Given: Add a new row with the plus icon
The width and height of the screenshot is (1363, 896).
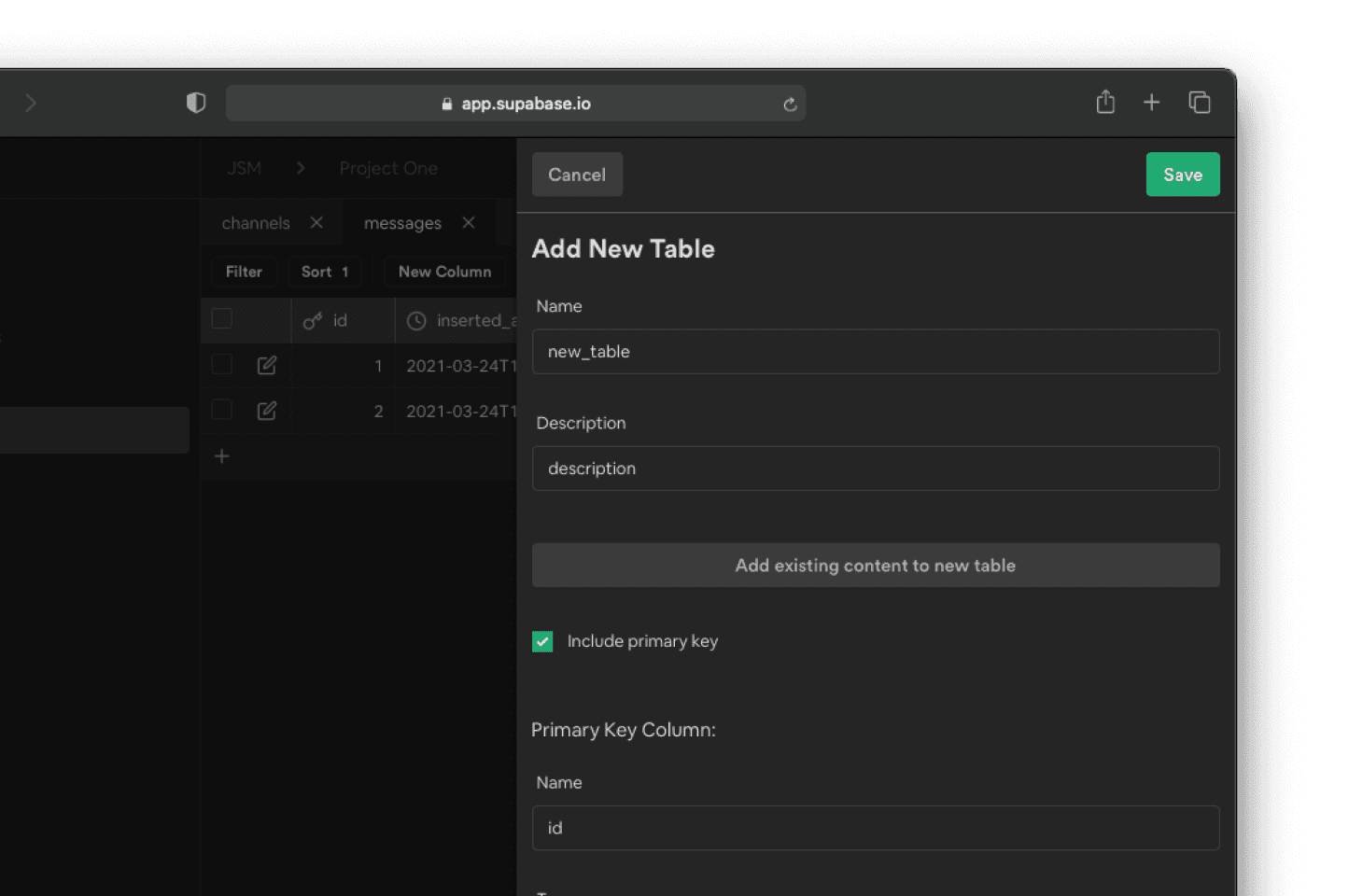Looking at the screenshot, I should tap(222, 456).
